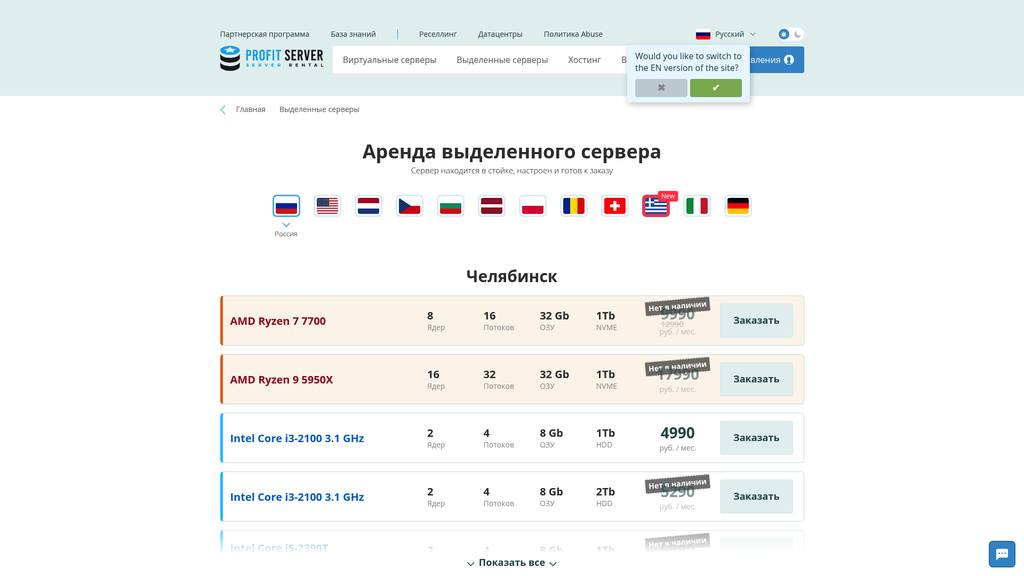Select the Romania flag icon
Viewport: 1024px width, 576px height.
click(x=573, y=205)
